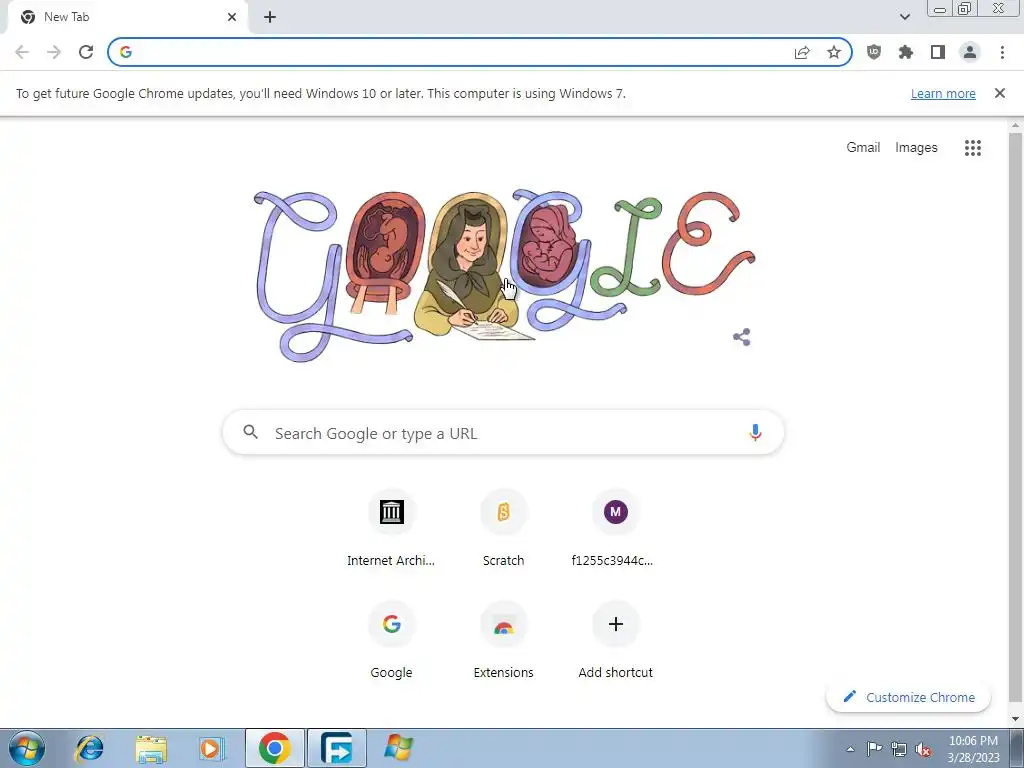Open Windows Media Player from taskbar
Screen dimensions: 1024x768
click(212, 748)
